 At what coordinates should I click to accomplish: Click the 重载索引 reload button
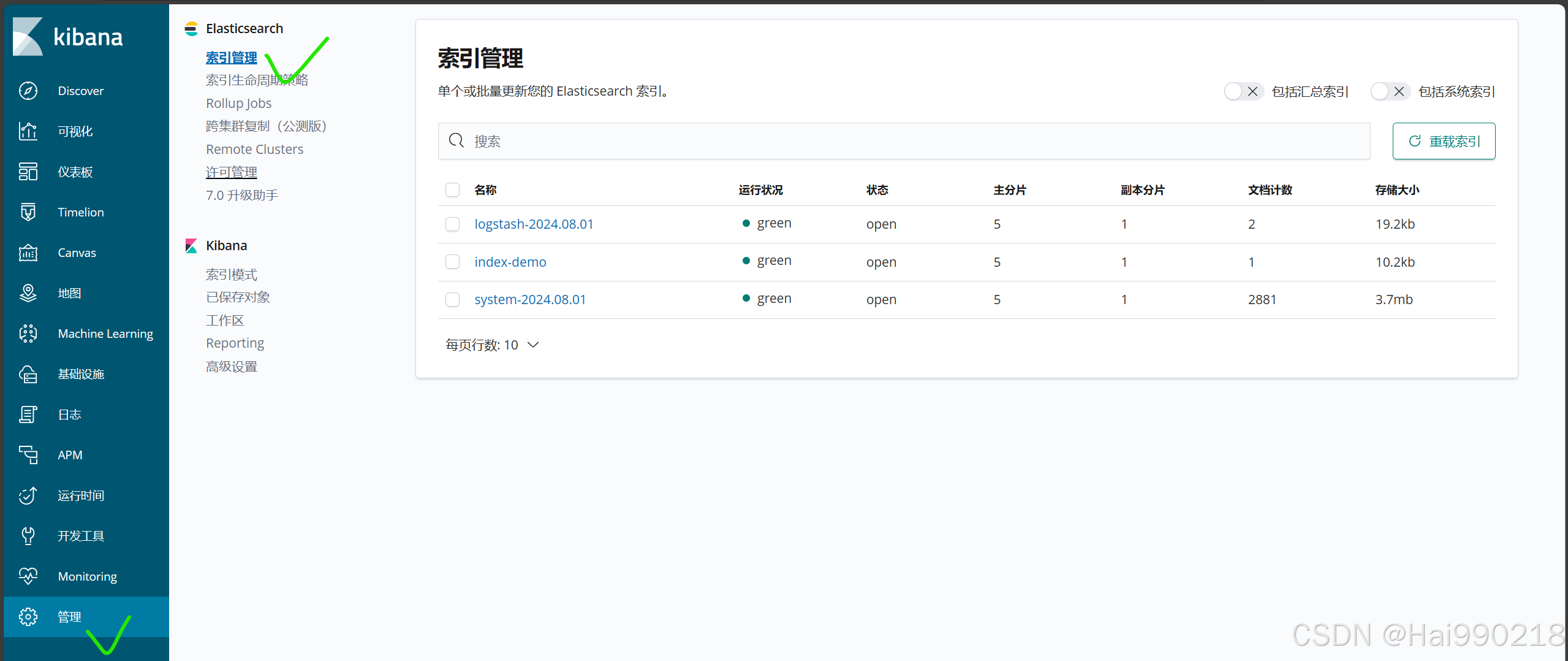tap(1444, 141)
